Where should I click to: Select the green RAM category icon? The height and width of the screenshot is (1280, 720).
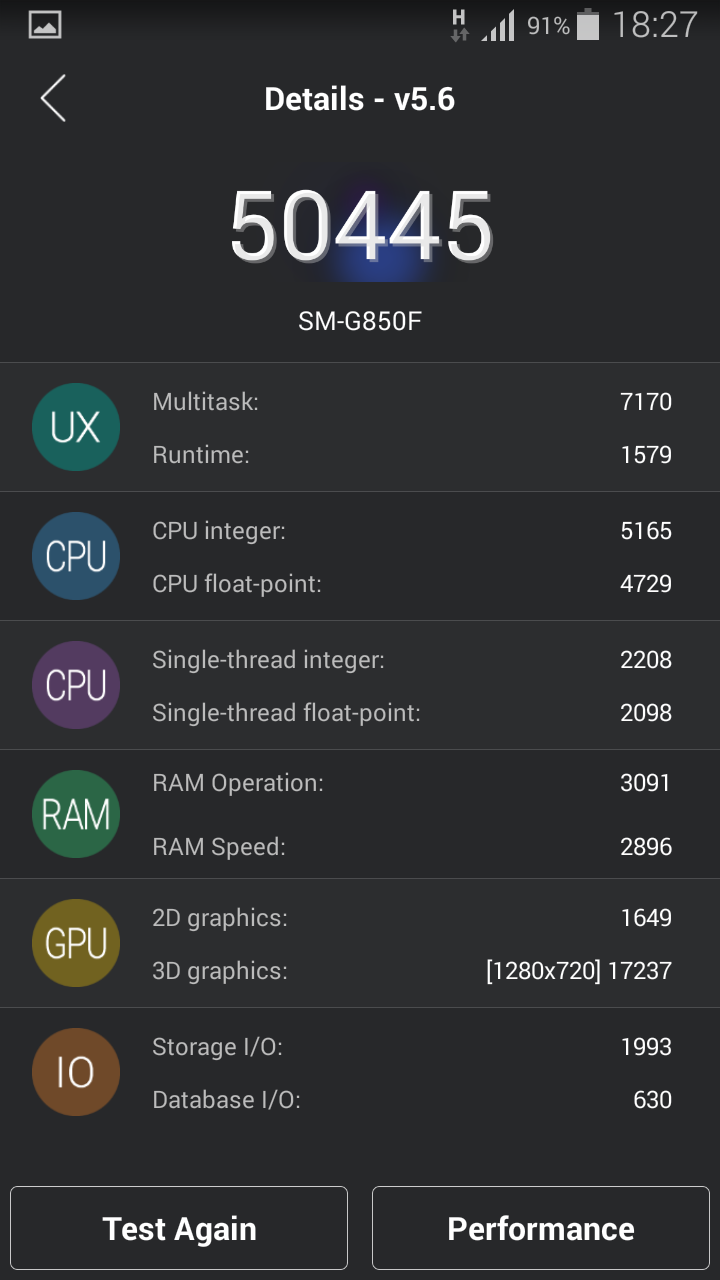76,813
